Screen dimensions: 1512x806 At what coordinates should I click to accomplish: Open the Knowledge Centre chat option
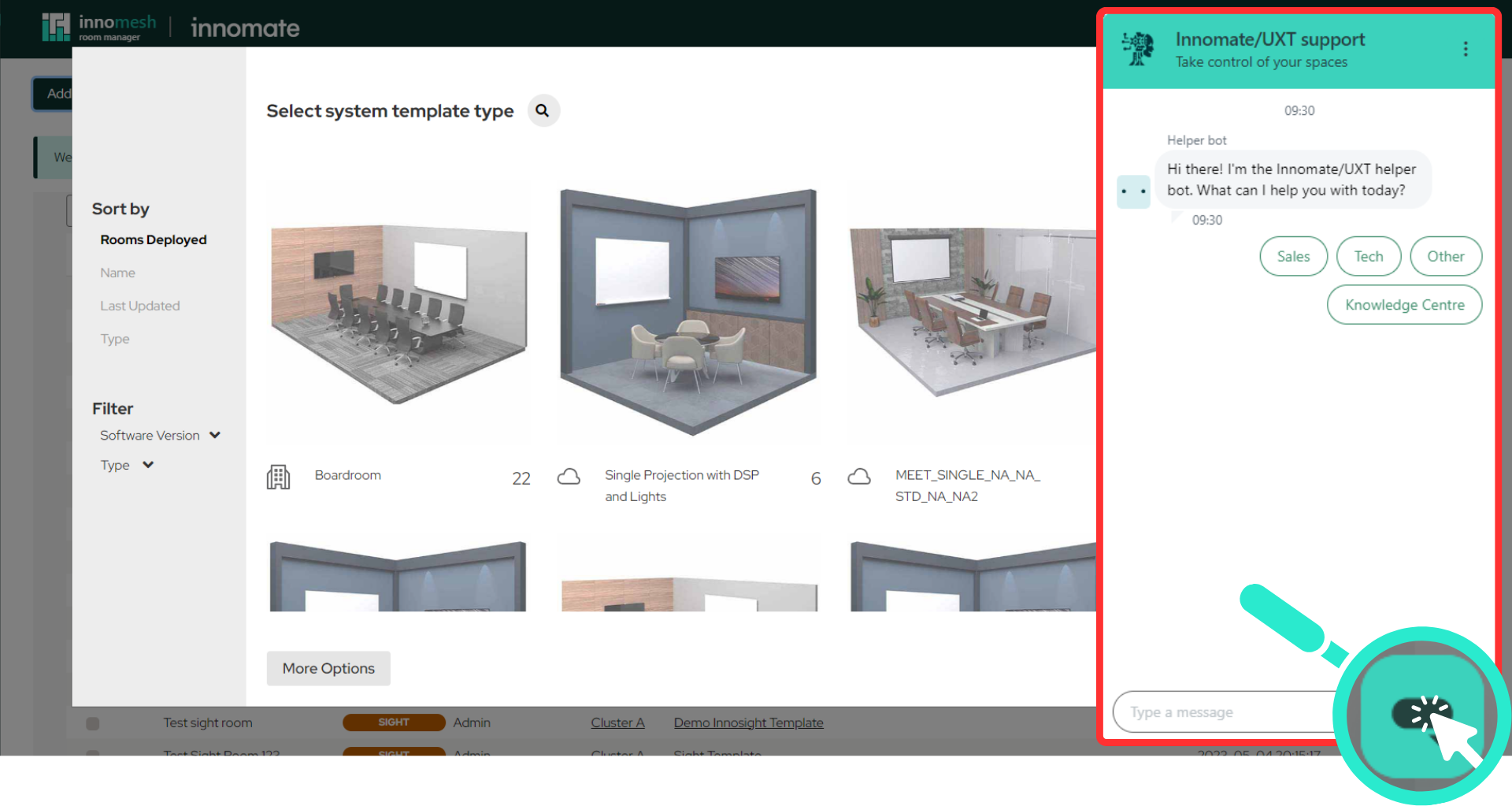click(1404, 305)
